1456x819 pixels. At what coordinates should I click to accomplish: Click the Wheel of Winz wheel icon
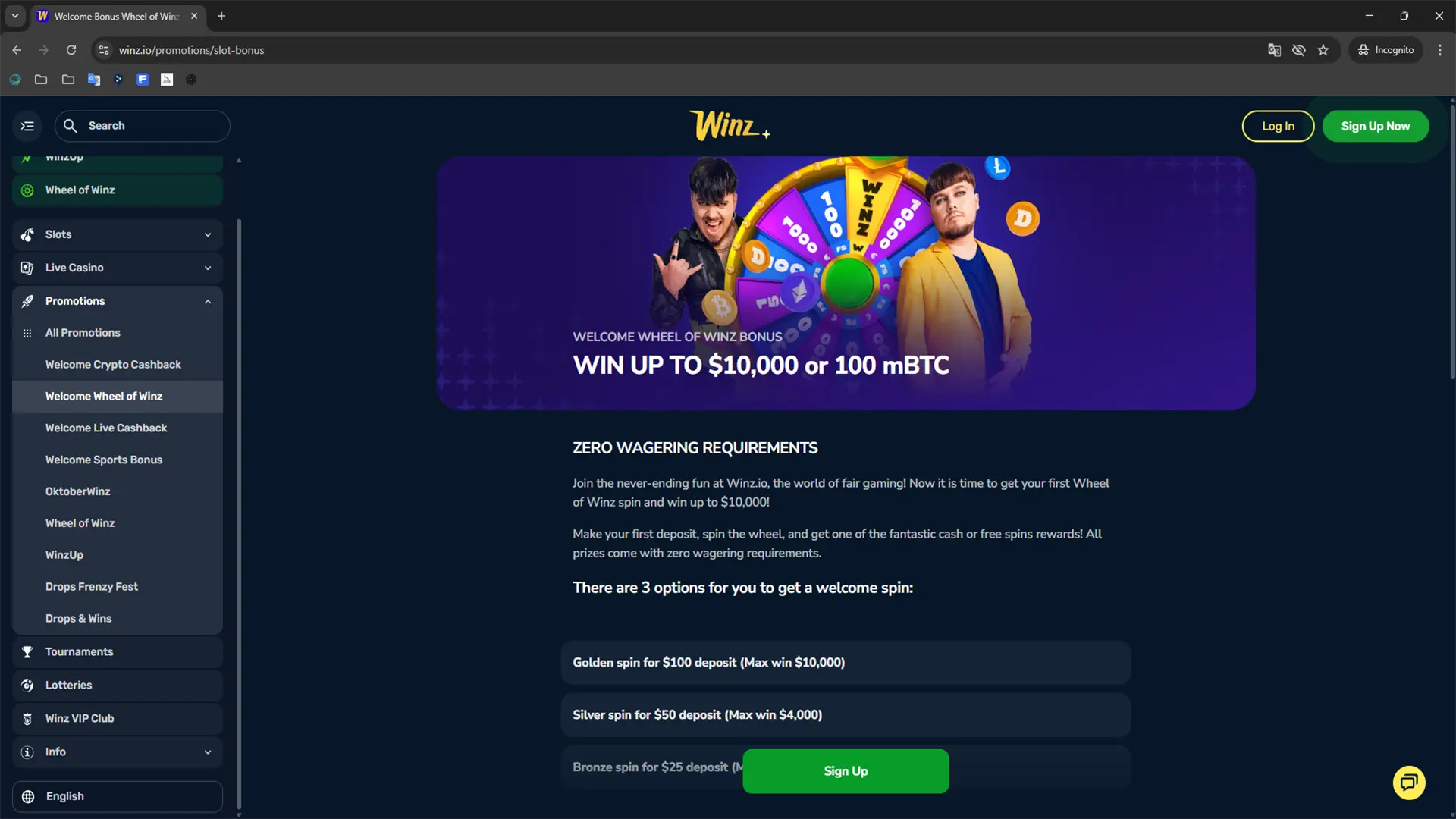tap(27, 190)
